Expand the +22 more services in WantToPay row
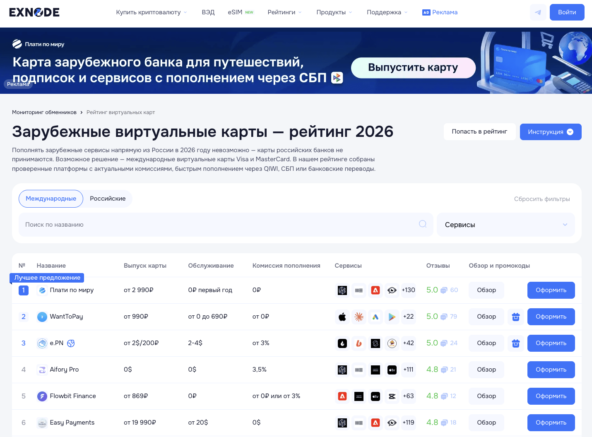The height and width of the screenshot is (437, 592). point(408,317)
